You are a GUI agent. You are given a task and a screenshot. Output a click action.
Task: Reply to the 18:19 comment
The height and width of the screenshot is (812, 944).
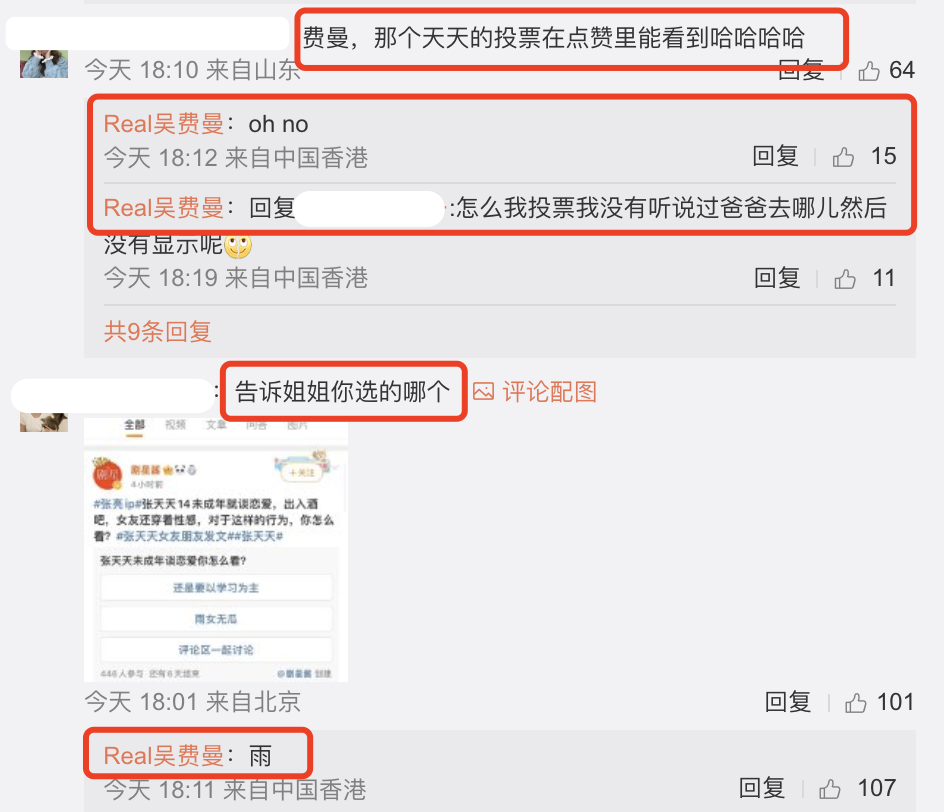pos(777,279)
